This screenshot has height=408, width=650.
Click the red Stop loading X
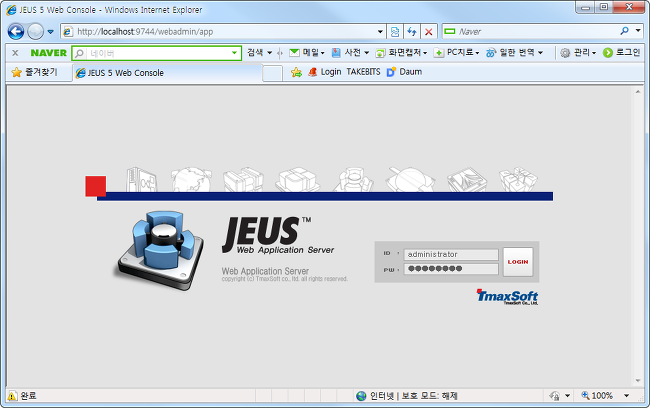[x=429, y=32]
